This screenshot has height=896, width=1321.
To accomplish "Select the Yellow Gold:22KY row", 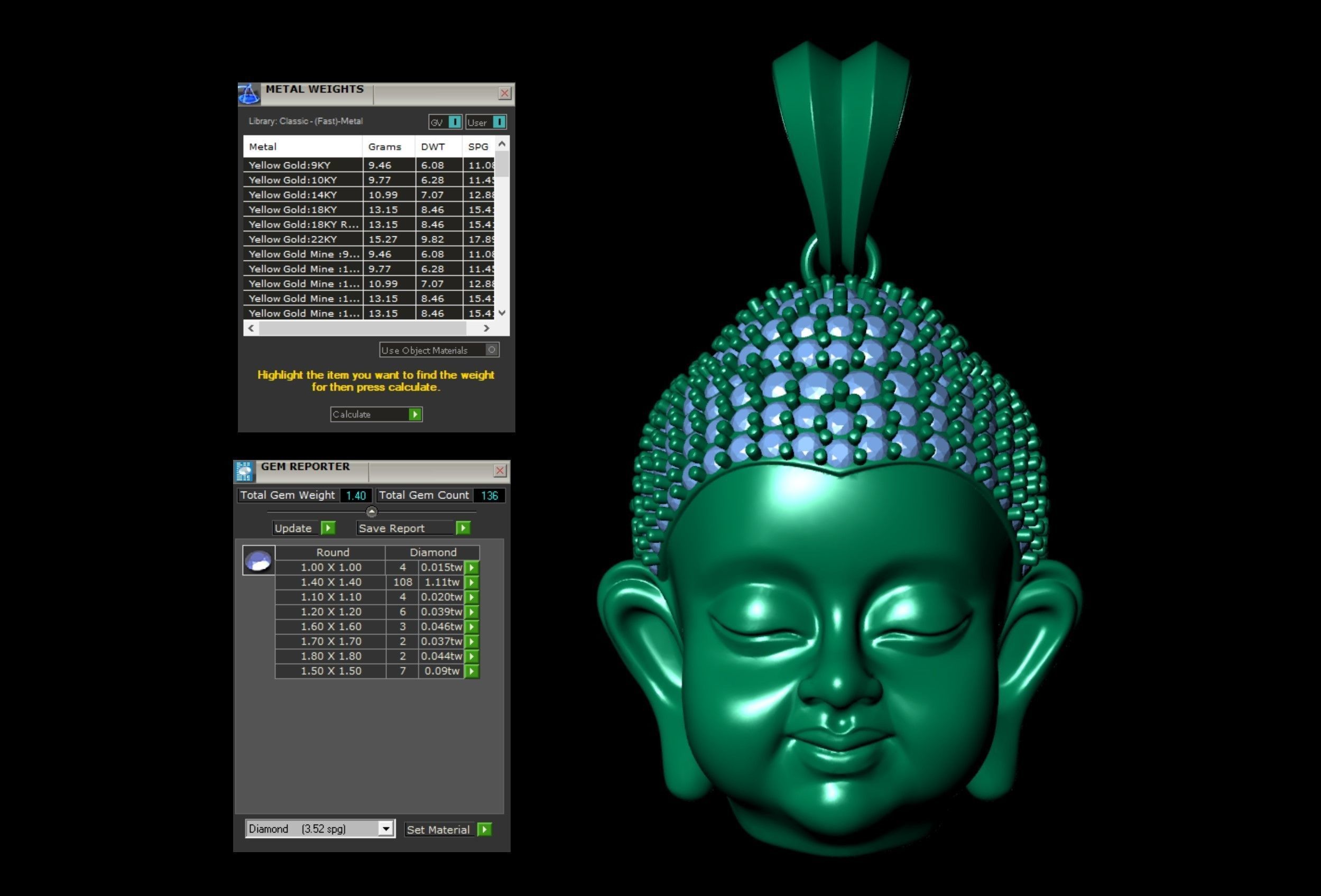I will pyautogui.click(x=369, y=239).
